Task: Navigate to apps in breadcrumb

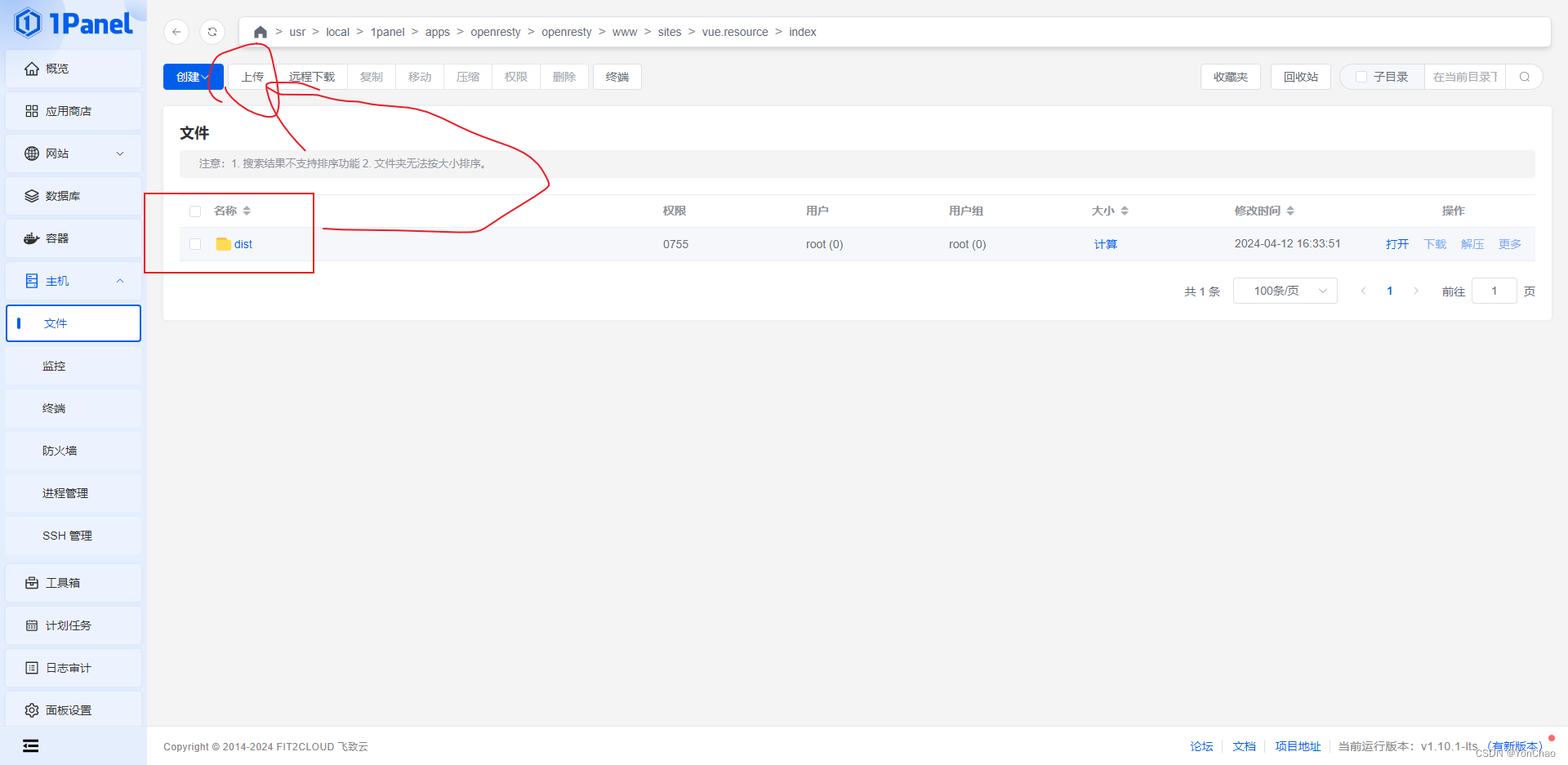Action: (438, 32)
